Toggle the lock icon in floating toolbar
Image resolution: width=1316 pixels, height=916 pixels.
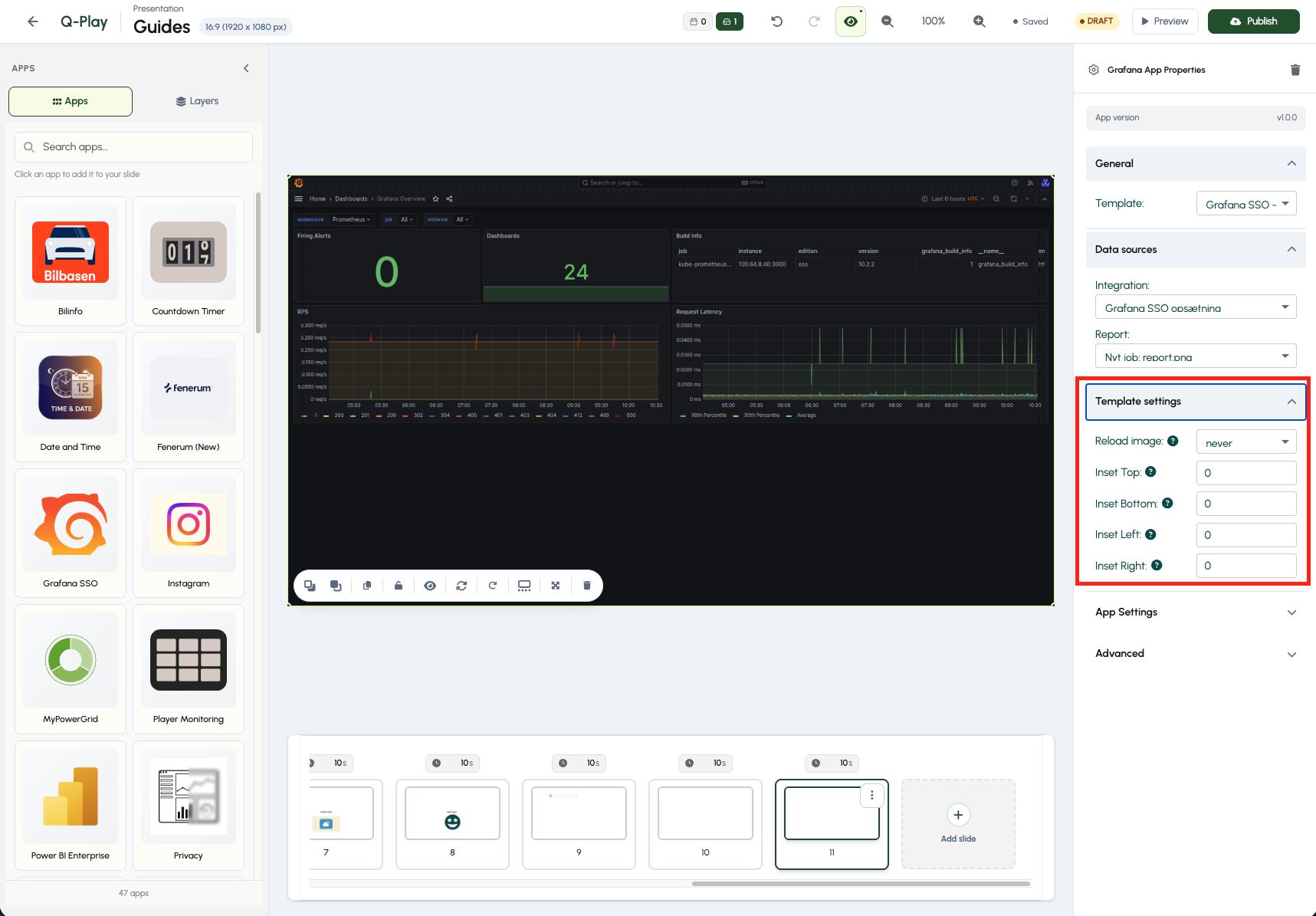pos(399,586)
